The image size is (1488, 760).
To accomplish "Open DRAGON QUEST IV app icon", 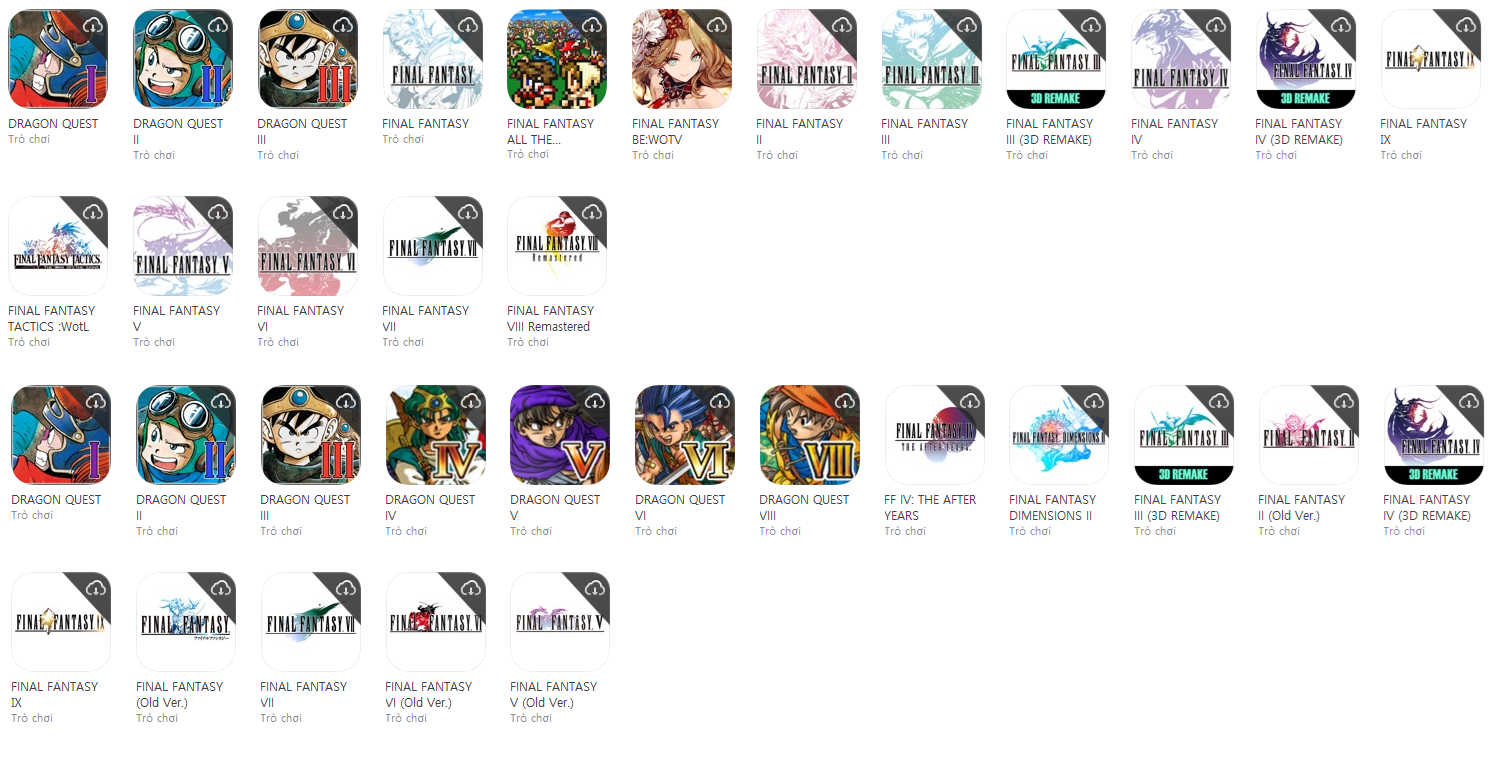I will click(x=436, y=435).
